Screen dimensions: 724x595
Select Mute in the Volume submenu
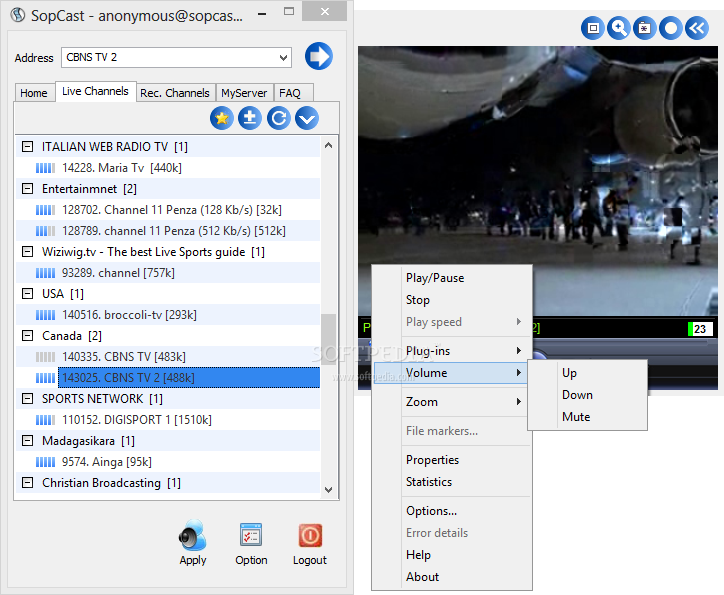(587, 417)
